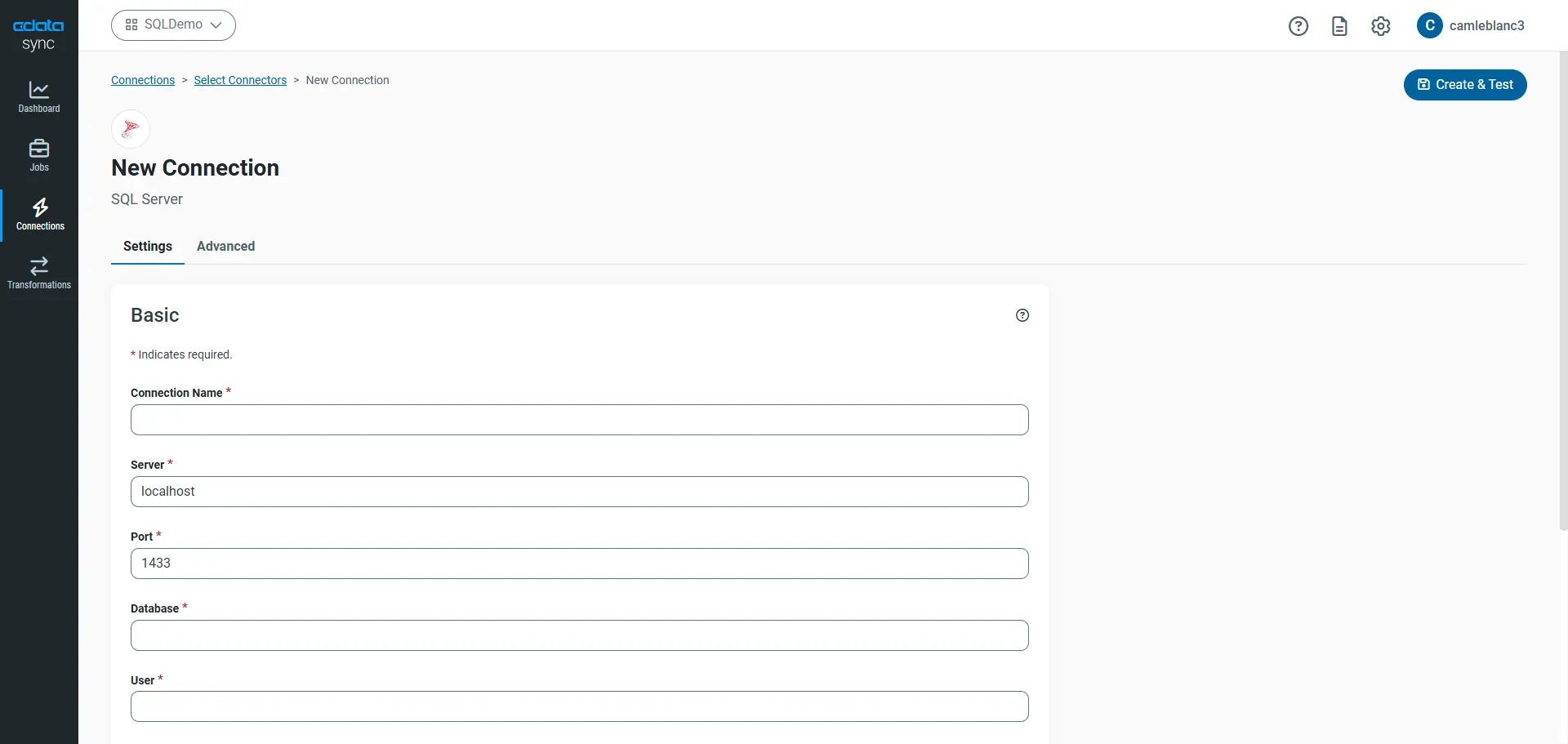Click the help question mark icon in header
This screenshot has width=1568, height=744.
pyautogui.click(x=1298, y=26)
